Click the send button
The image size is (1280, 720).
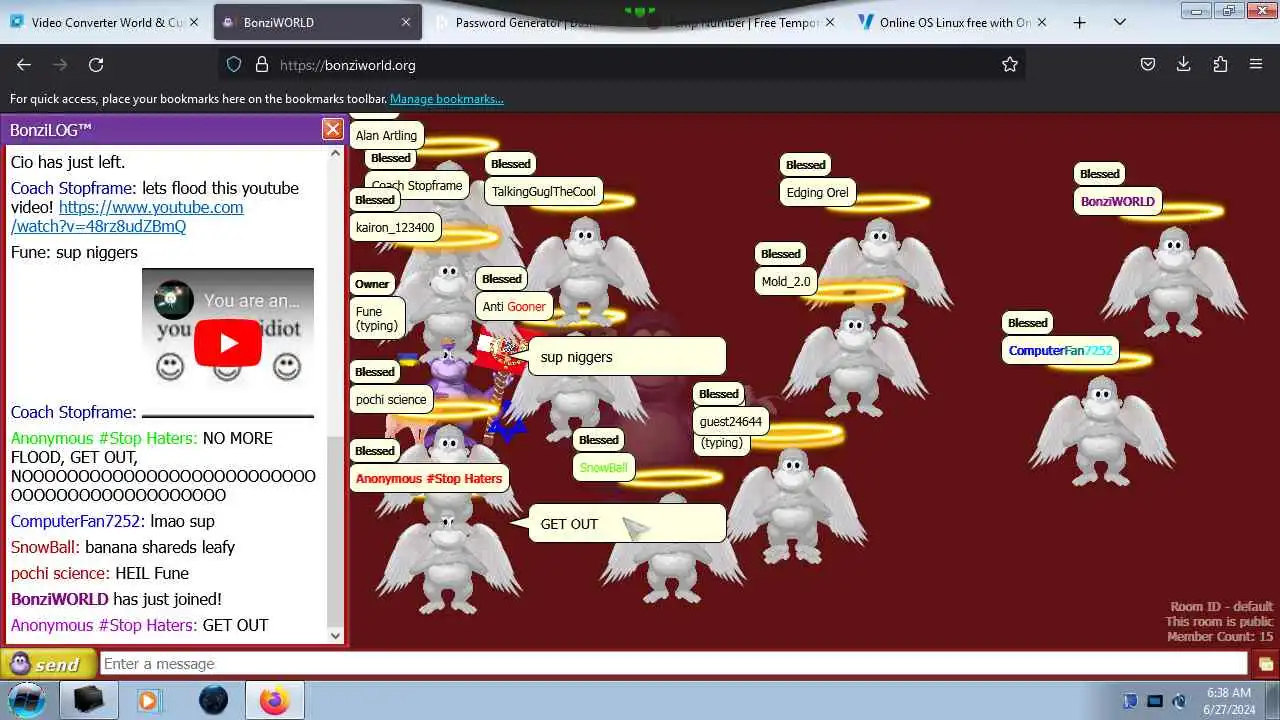(x=49, y=664)
